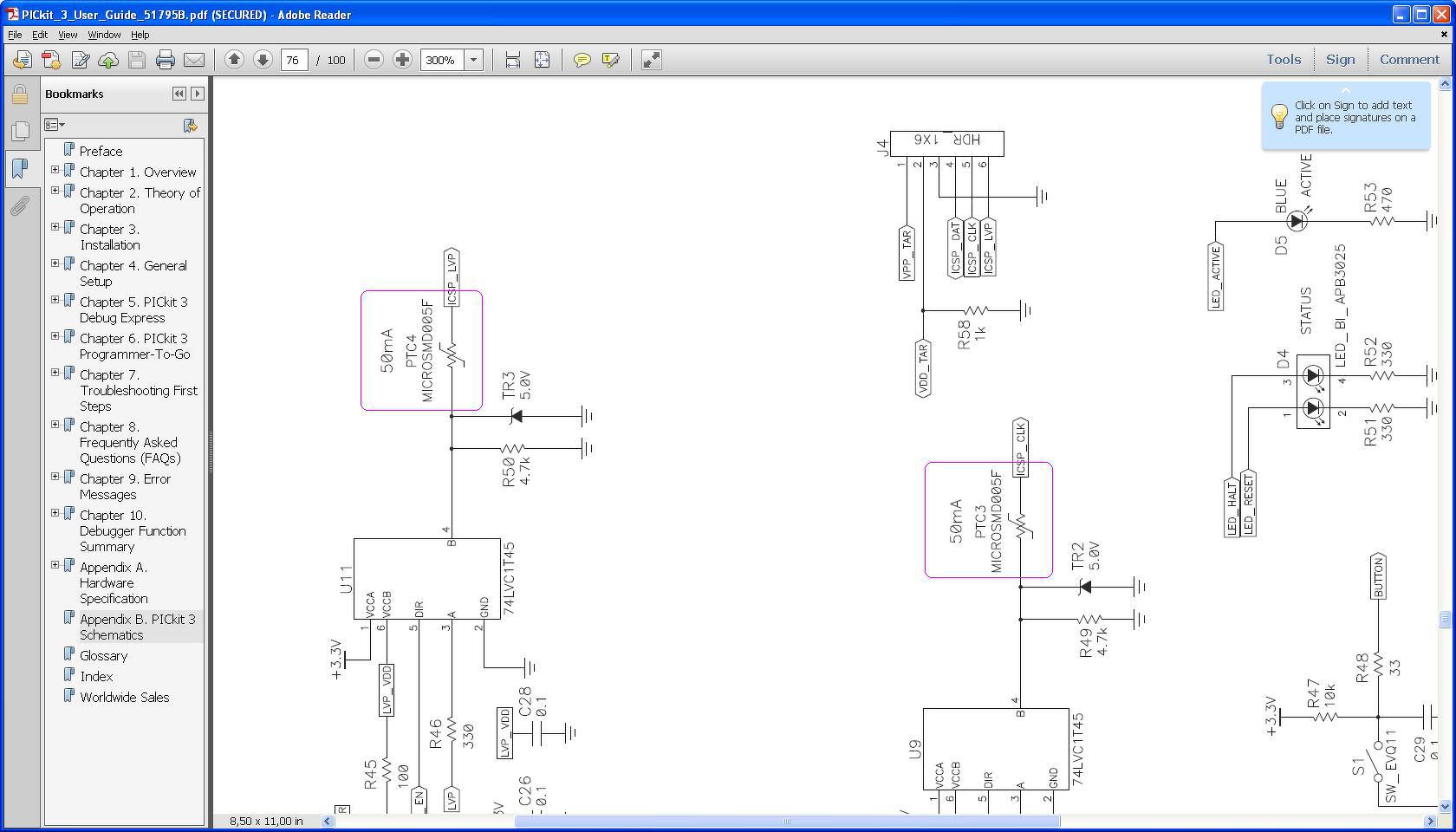
Task: Click the horizontal scrollbar thumb
Action: 787,821
